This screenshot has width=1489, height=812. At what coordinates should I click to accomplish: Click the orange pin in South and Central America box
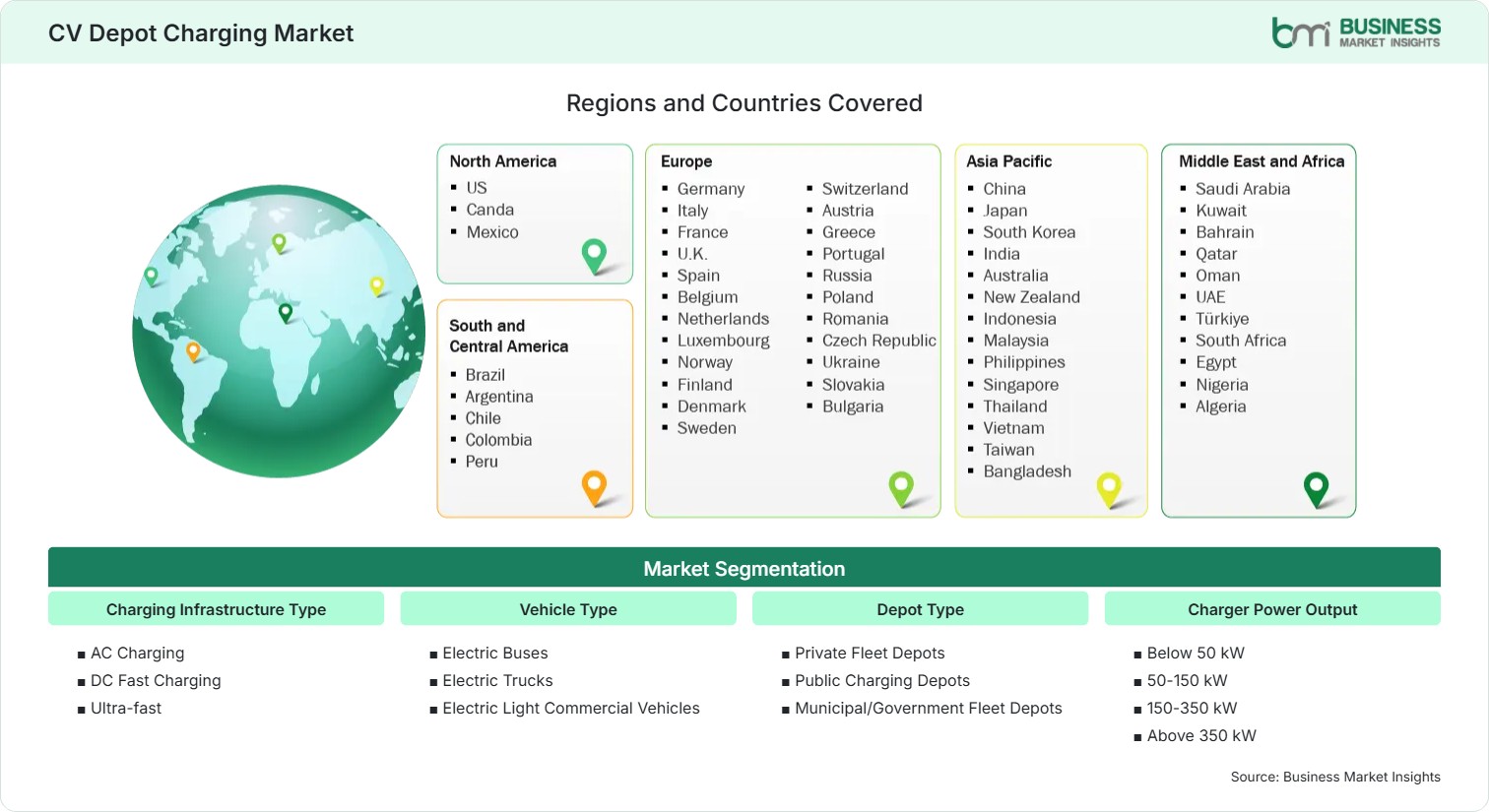tap(594, 488)
